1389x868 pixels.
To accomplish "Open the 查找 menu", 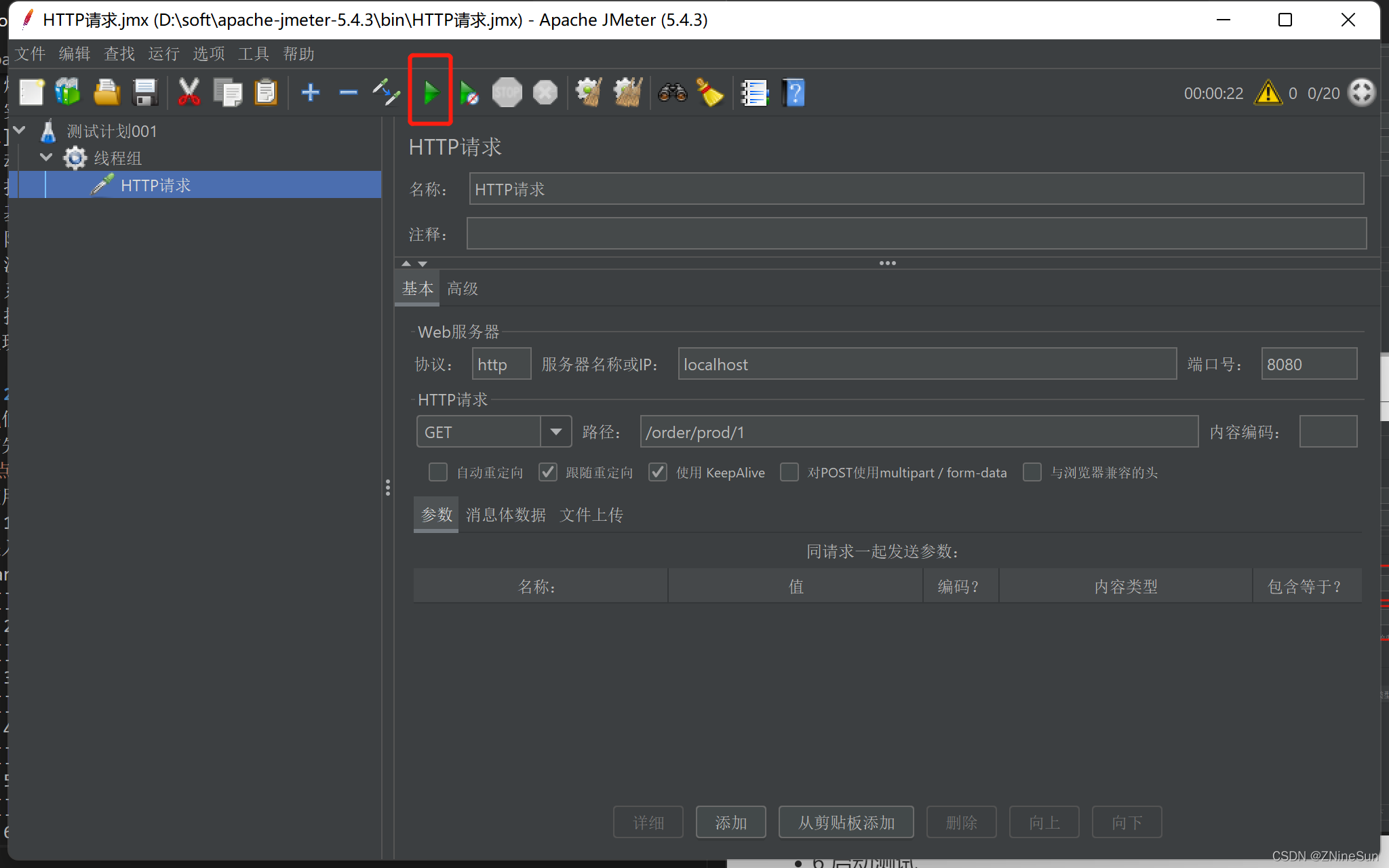I will pos(119,54).
